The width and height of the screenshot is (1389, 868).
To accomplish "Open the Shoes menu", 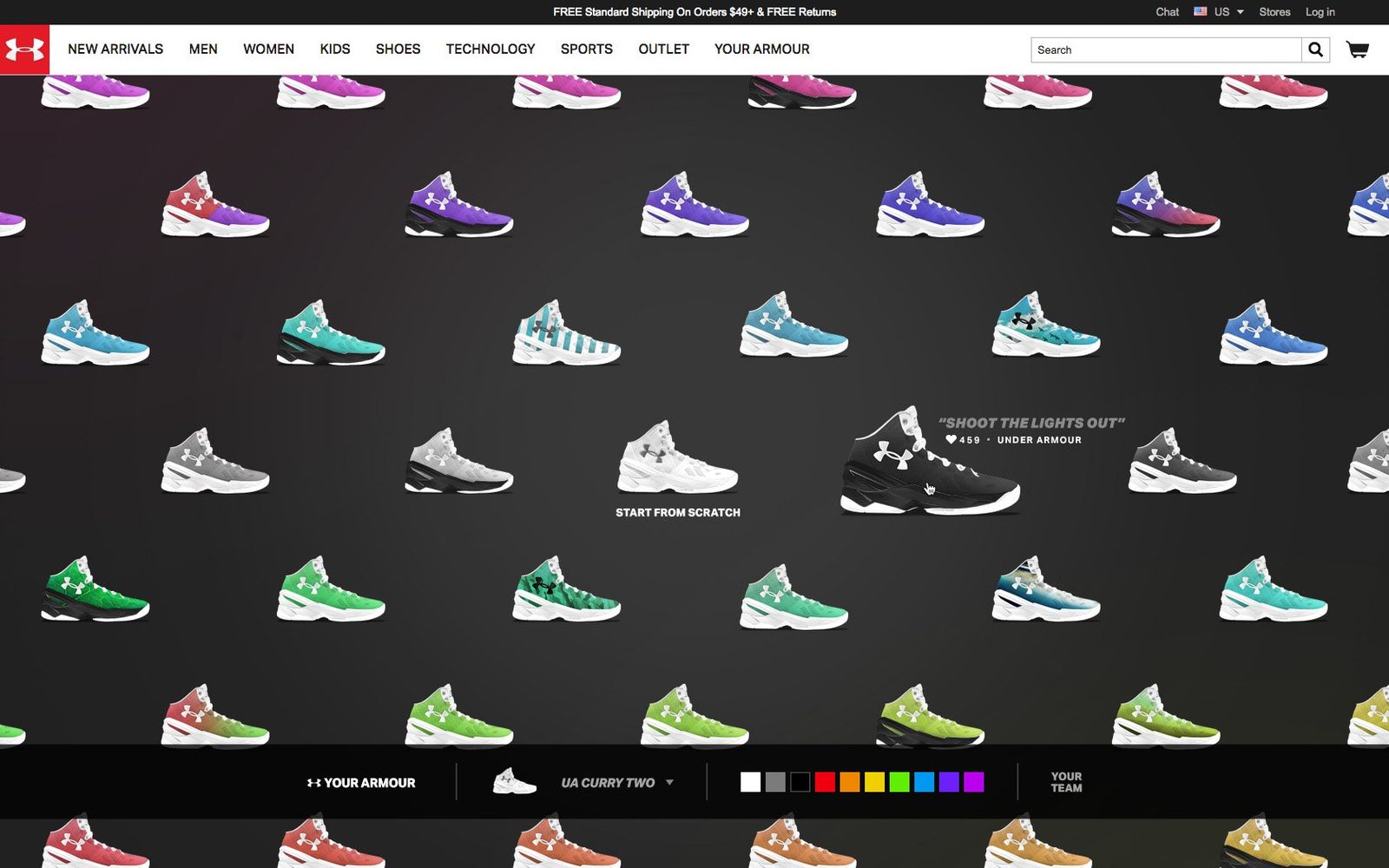I will point(398,49).
